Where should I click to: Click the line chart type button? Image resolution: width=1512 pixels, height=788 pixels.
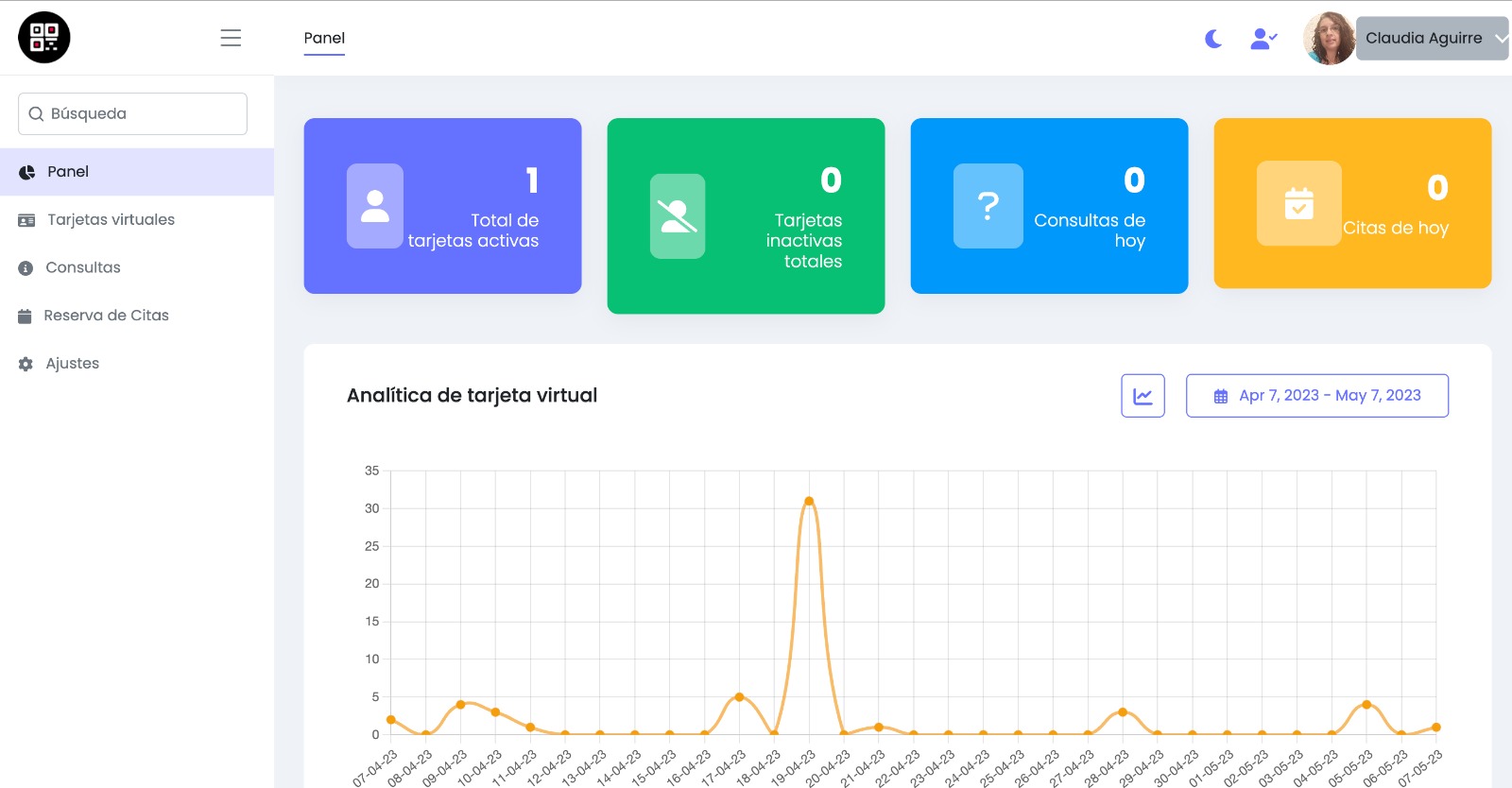pos(1143,396)
